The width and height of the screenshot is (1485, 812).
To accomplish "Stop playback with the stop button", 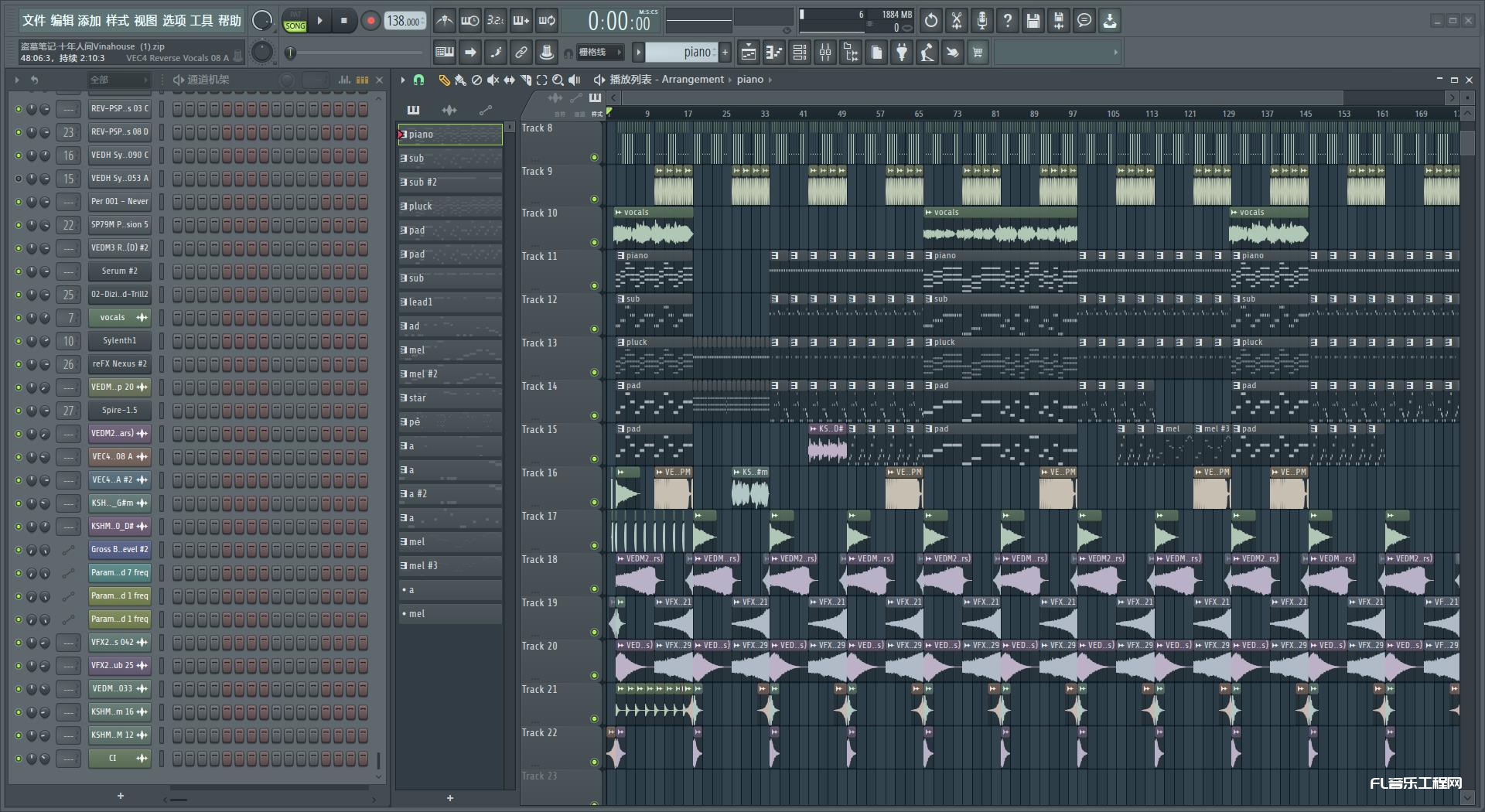I will click(x=344, y=21).
